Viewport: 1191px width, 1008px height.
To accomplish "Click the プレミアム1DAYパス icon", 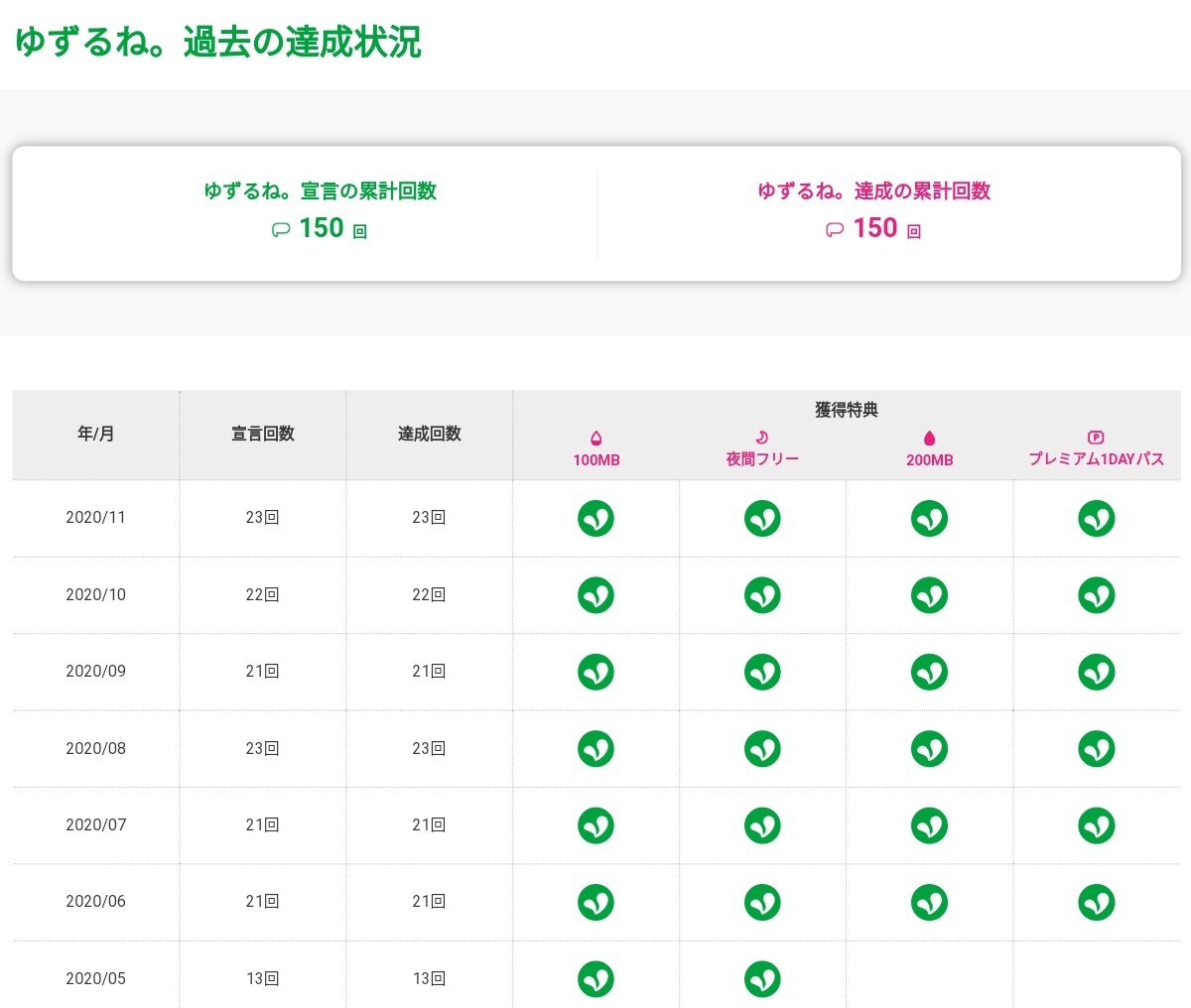I will click(1096, 437).
